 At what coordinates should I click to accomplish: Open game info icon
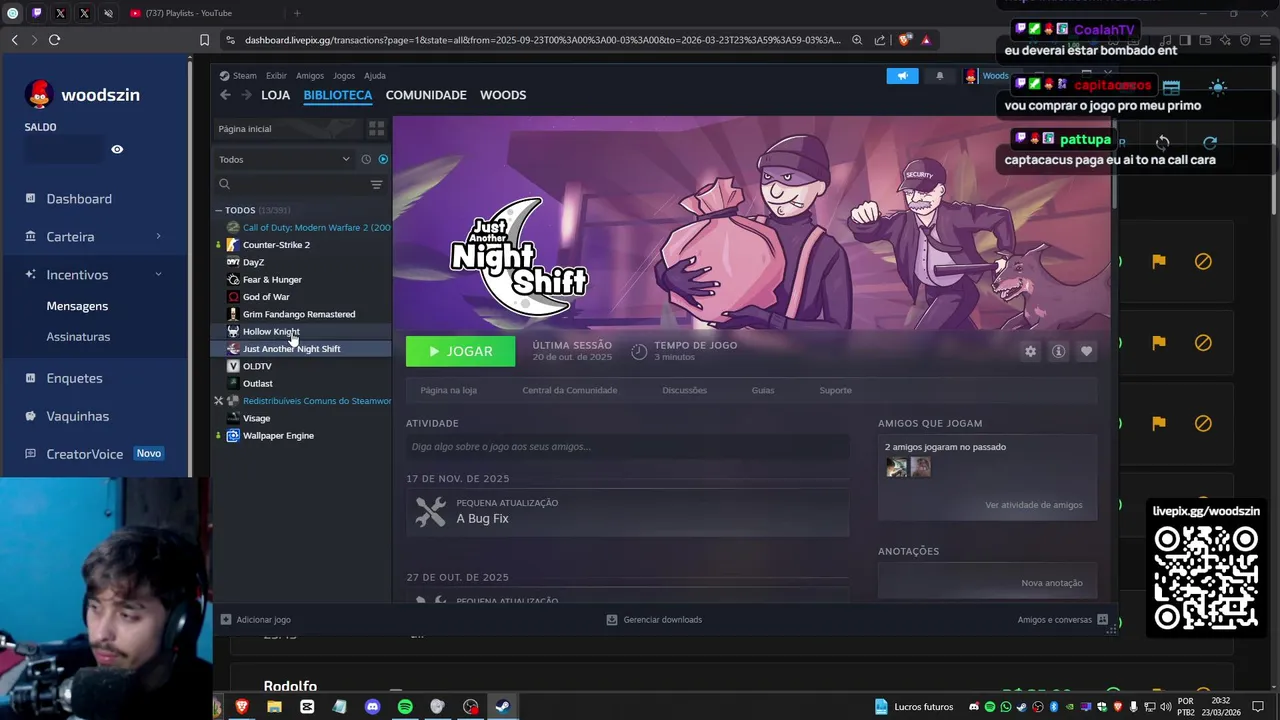(1058, 351)
